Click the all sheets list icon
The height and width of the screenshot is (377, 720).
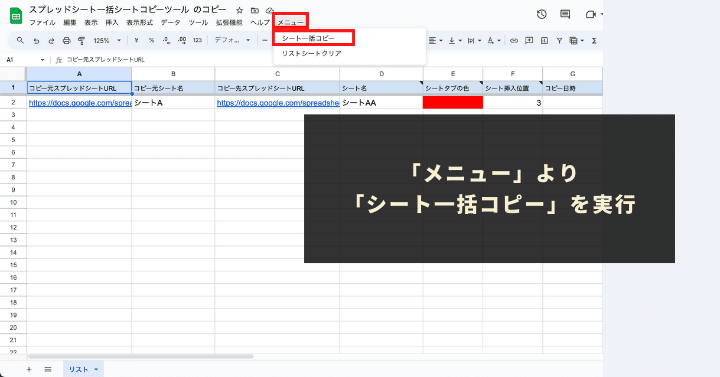click(48, 369)
